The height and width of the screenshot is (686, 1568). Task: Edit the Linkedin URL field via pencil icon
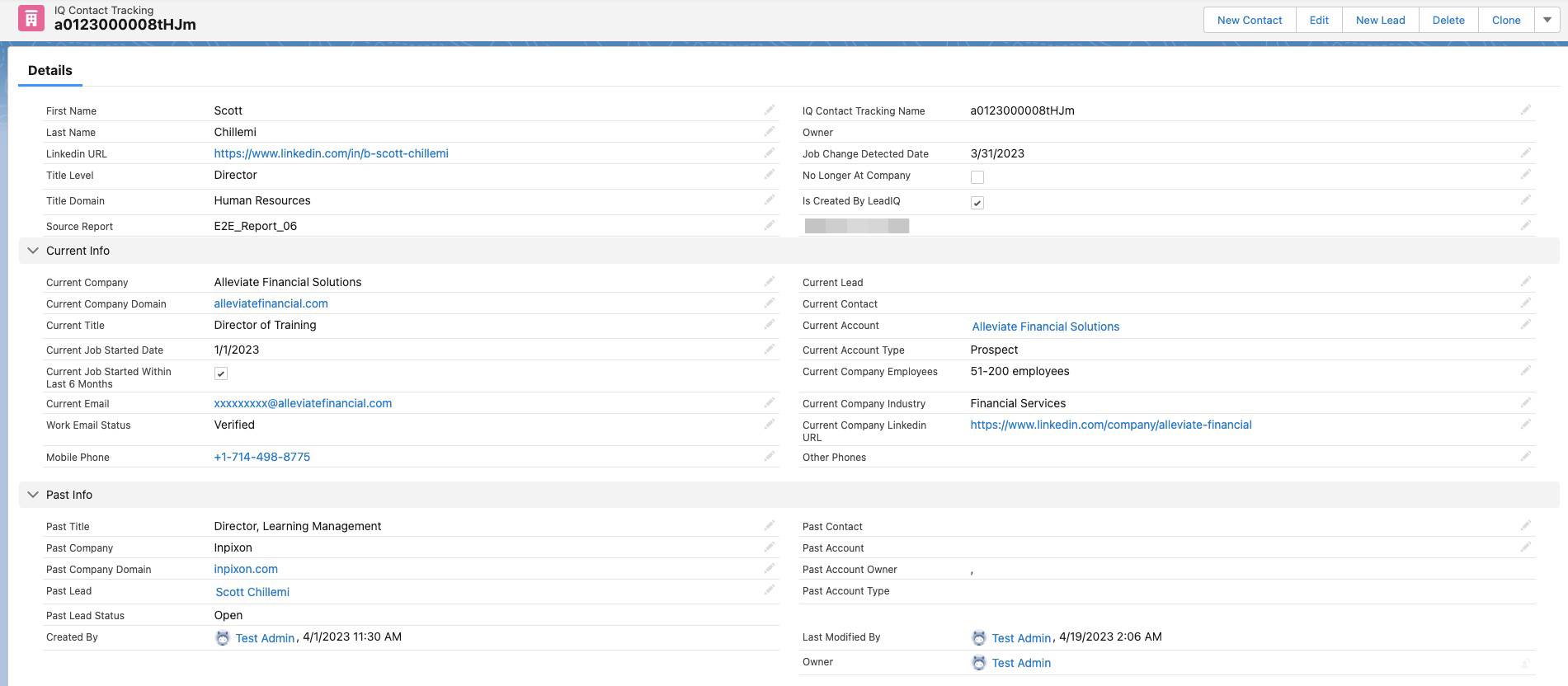pos(769,153)
